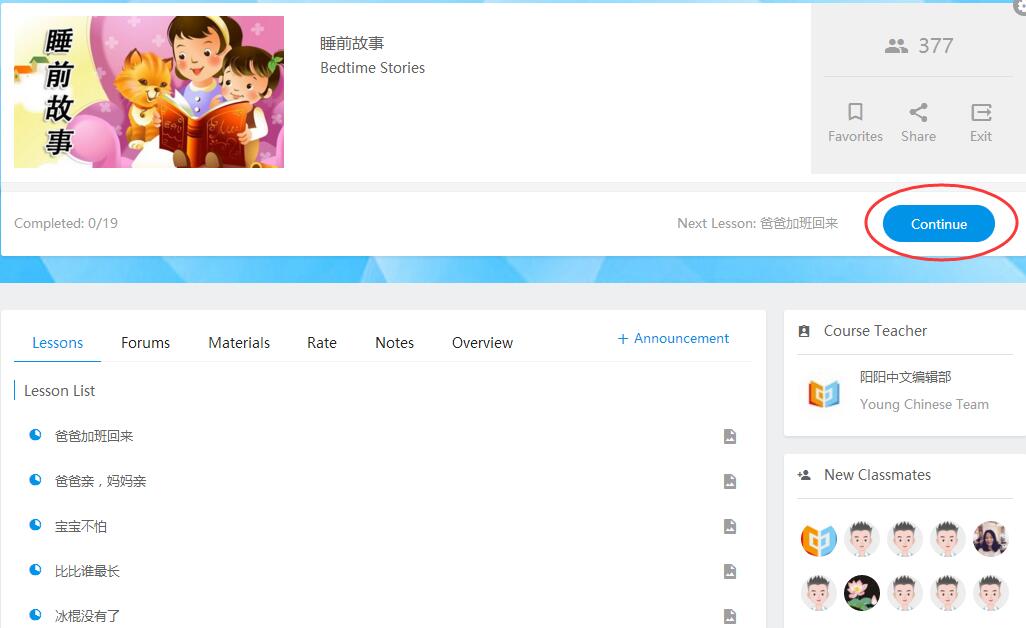Click the progress icon beside 冰棍没有了
This screenshot has width=1026, height=628.
(35, 614)
